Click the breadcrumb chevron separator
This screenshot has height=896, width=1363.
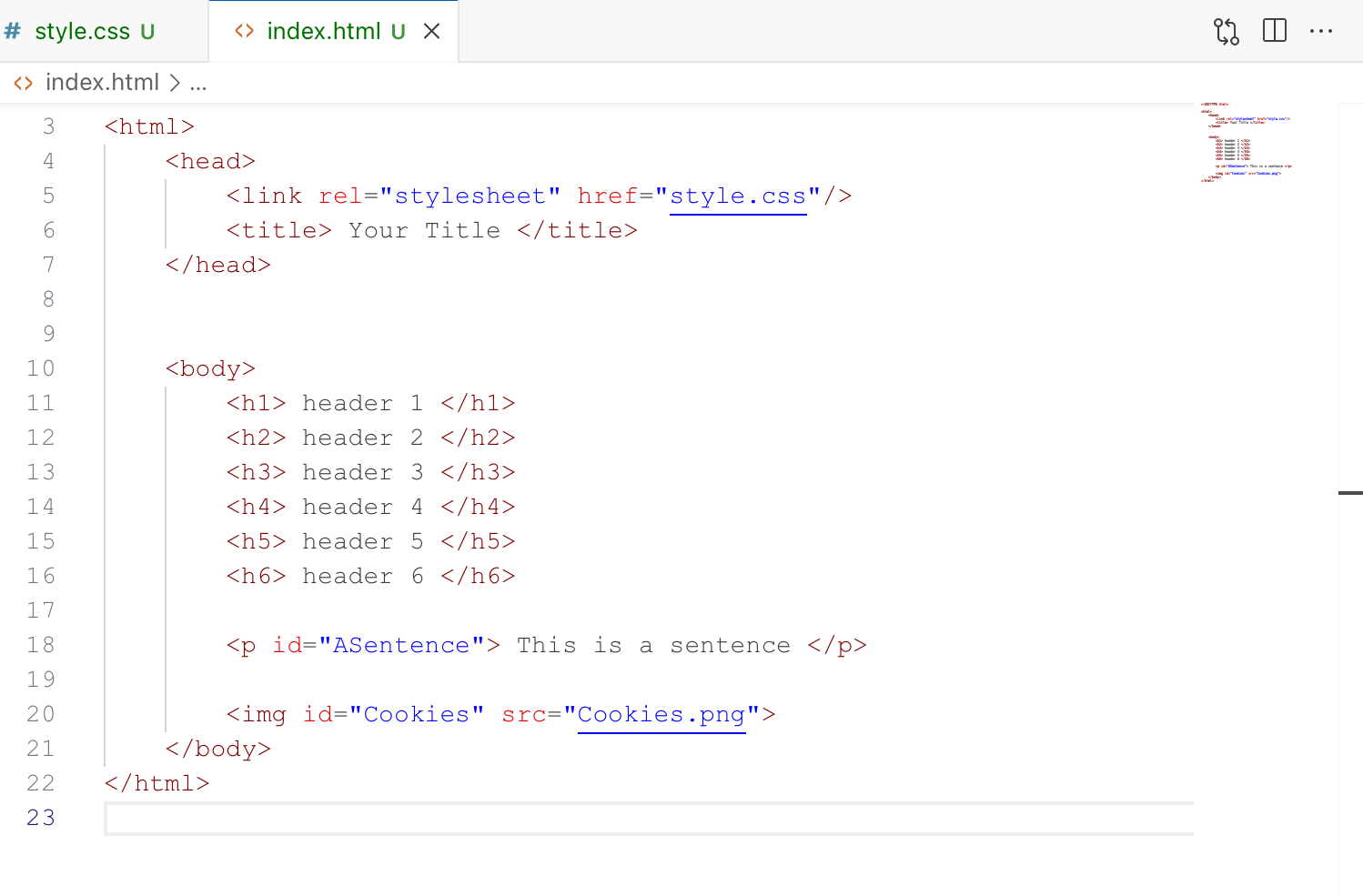(x=175, y=83)
